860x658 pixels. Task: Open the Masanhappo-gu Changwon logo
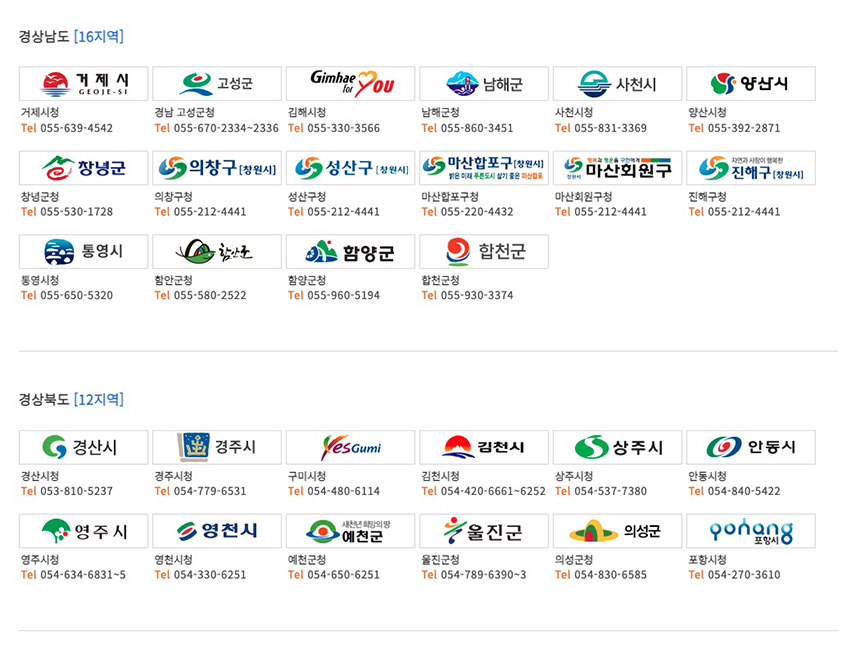484,168
